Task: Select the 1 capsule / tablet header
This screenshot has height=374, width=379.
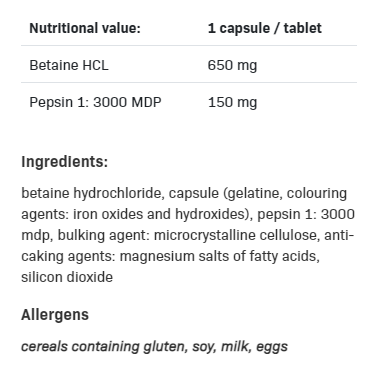Action: pyautogui.click(x=265, y=28)
